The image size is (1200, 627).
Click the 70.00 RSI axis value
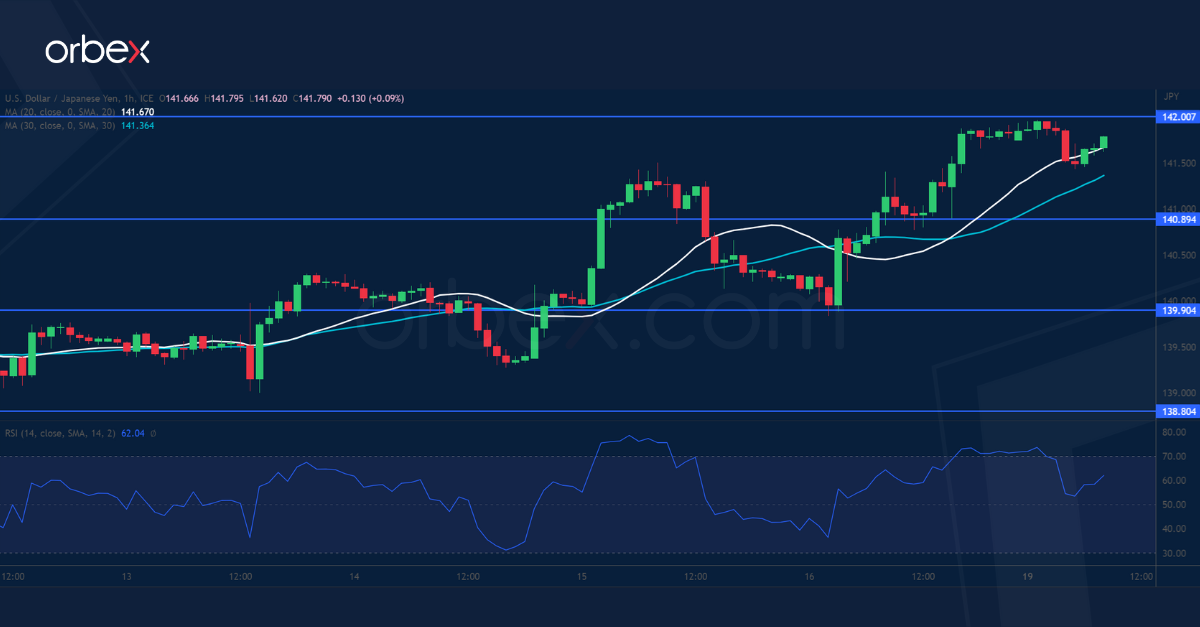(x=1175, y=457)
